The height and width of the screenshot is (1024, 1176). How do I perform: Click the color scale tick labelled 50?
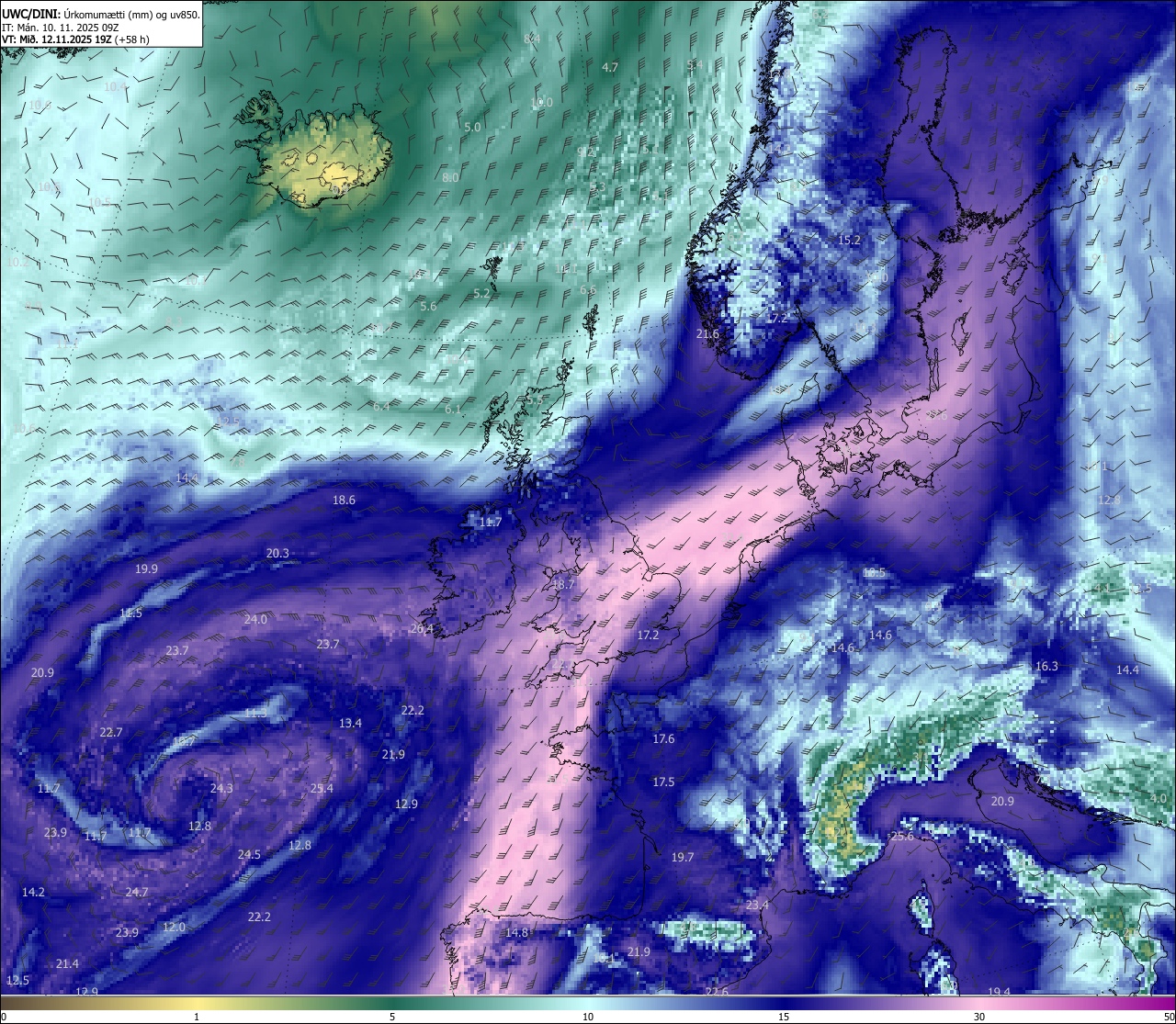pyautogui.click(x=1169, y=1017)
